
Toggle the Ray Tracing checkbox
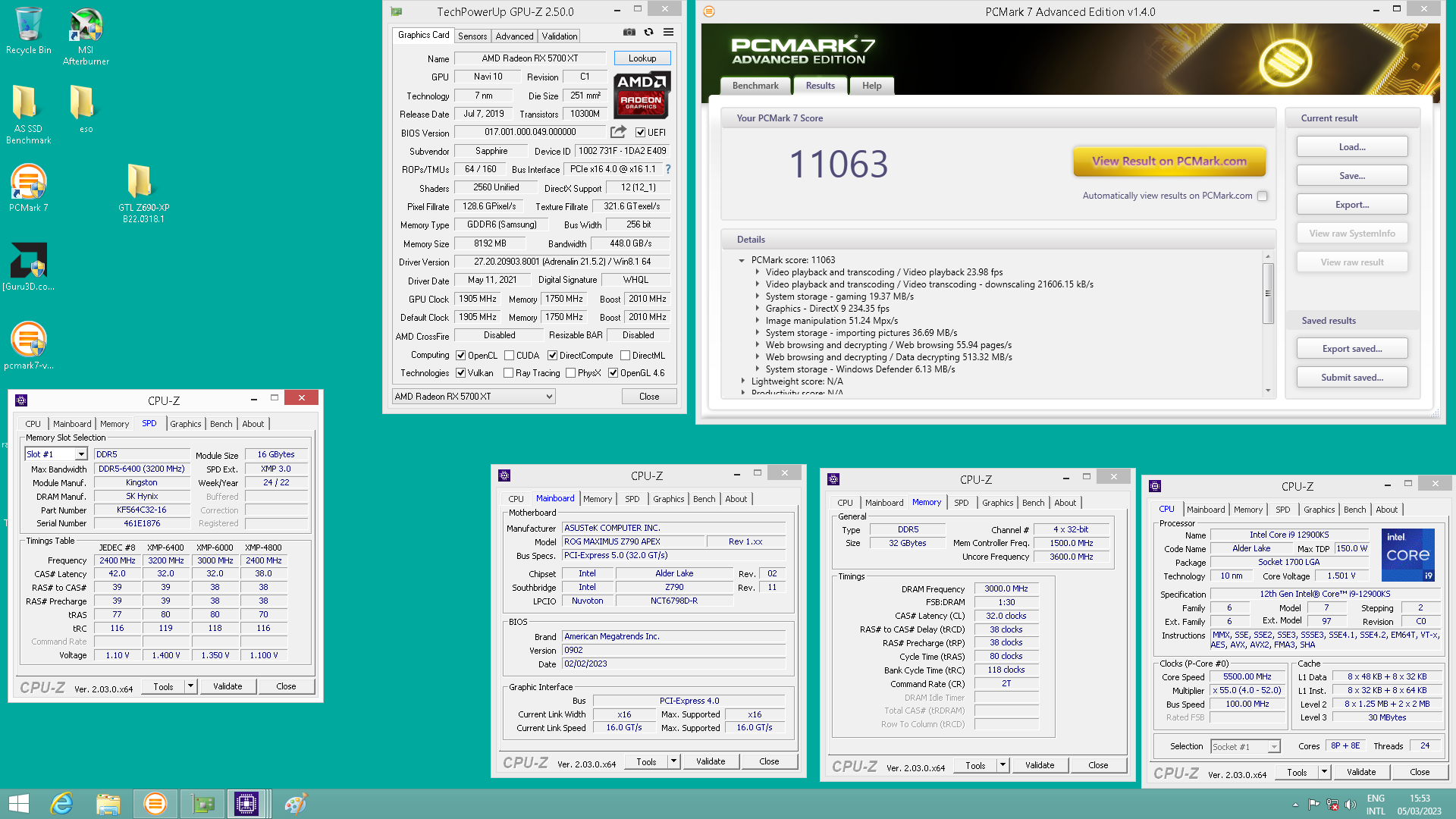point(508,373)
